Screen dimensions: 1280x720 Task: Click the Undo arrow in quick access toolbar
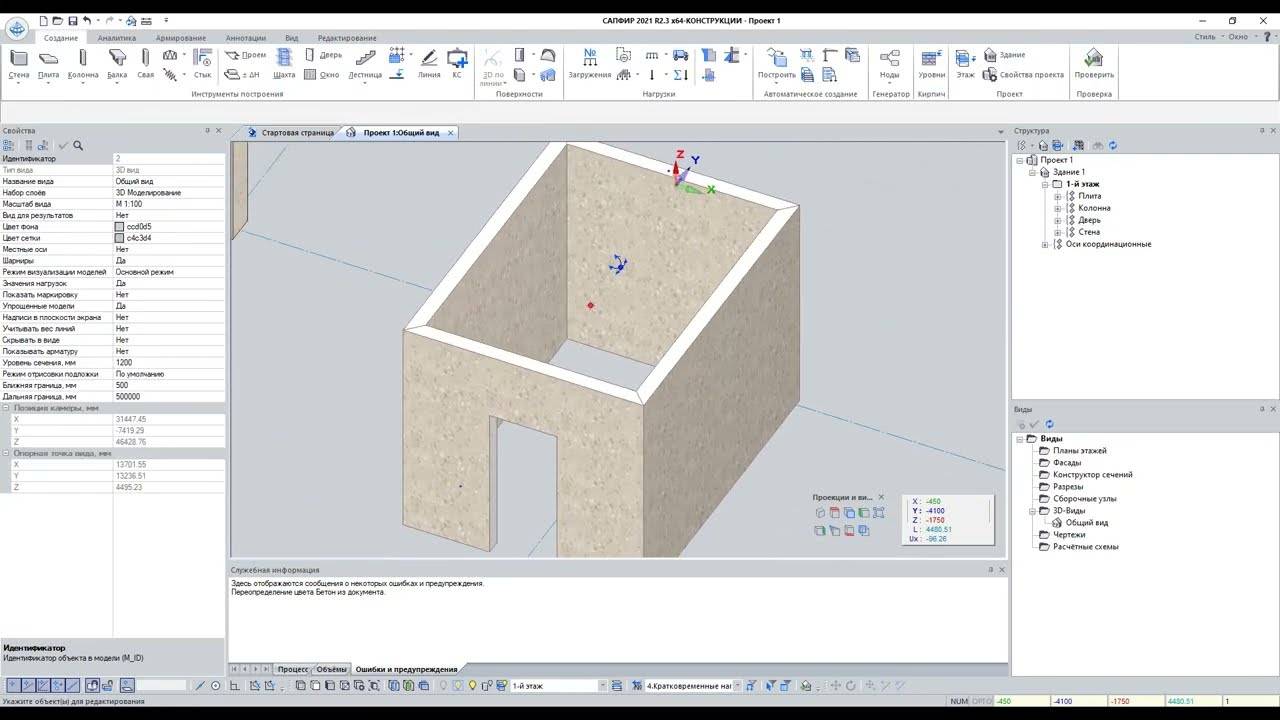87,20
